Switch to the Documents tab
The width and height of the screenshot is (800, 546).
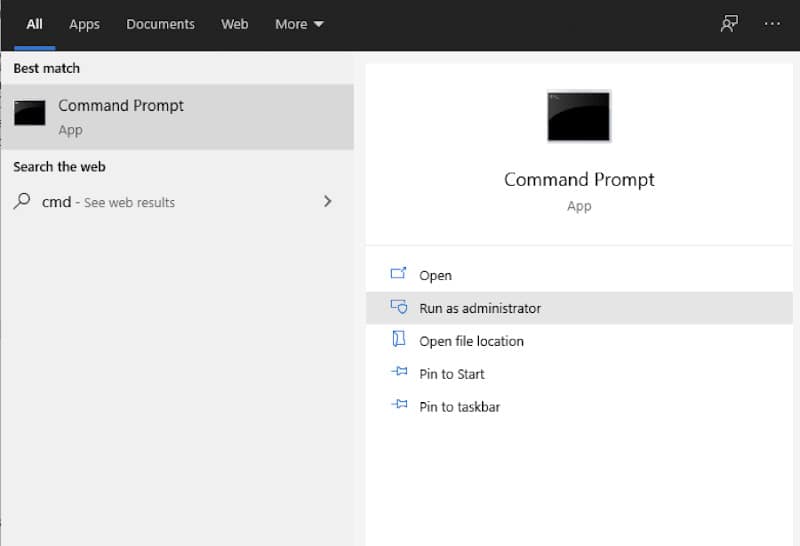click(x=160, y=24)
